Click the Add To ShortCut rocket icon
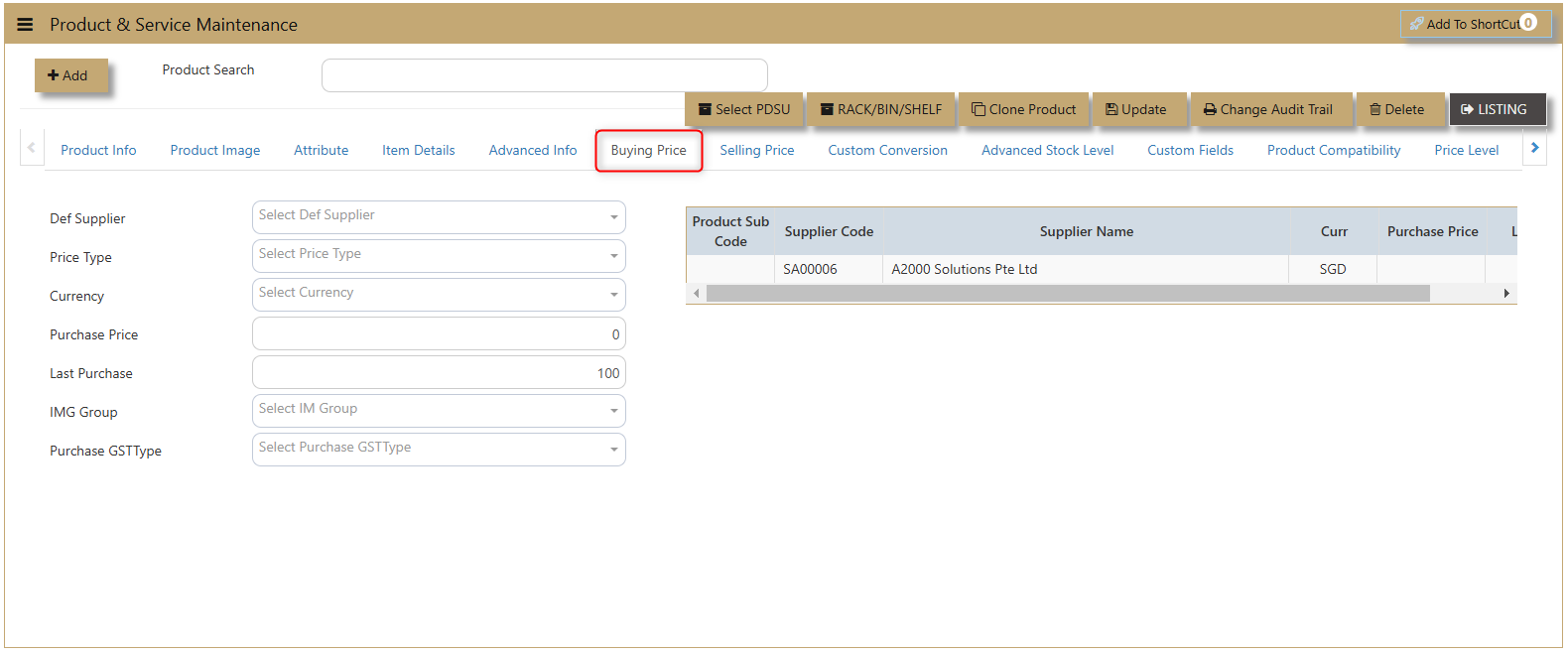This screenshot has width=1568, height=654. pyautogui.click(x=1416, y=24)
